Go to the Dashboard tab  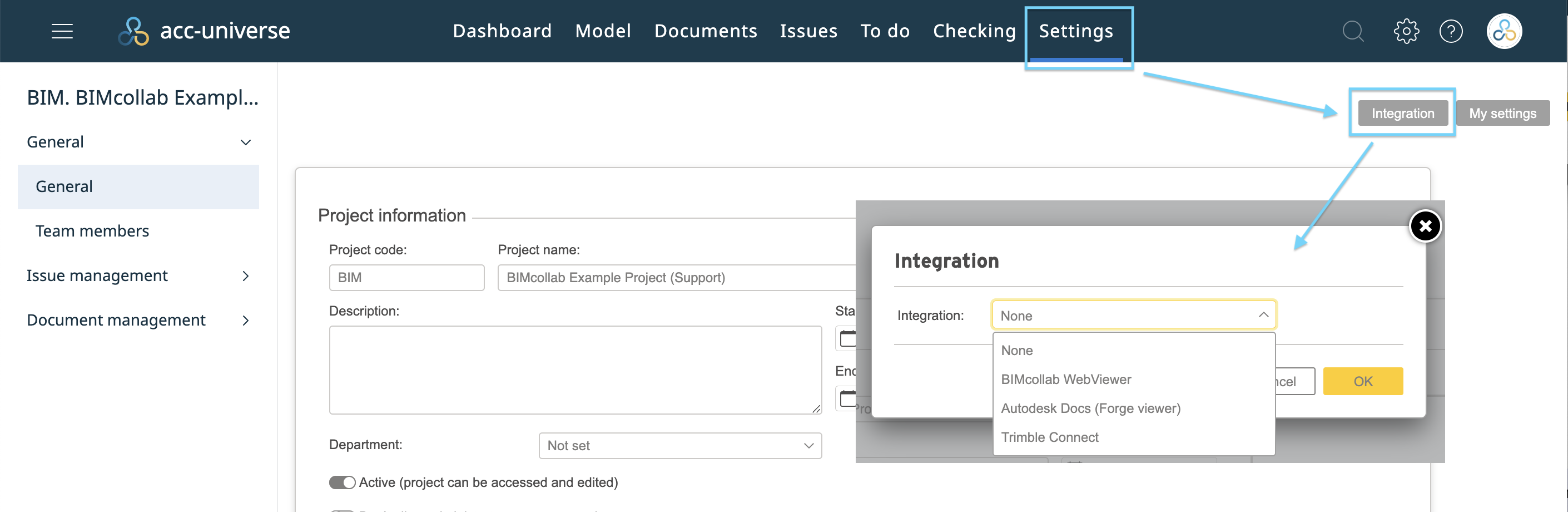(x=502, y=31)
